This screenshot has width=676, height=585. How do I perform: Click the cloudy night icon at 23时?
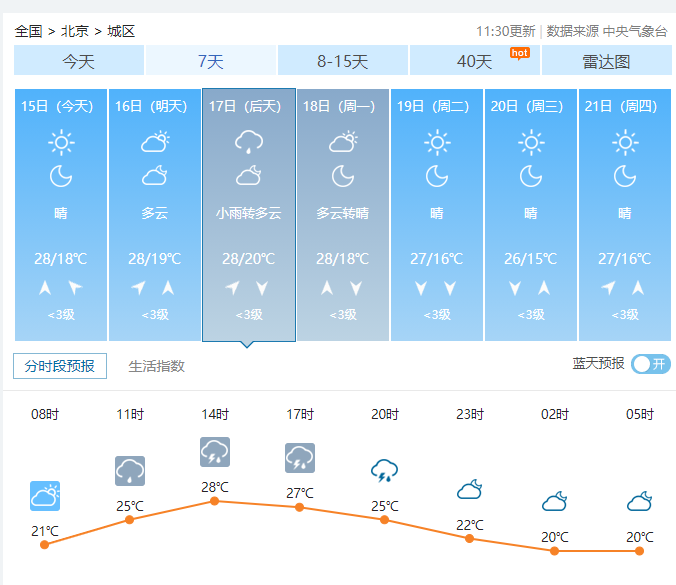[470, 490]
